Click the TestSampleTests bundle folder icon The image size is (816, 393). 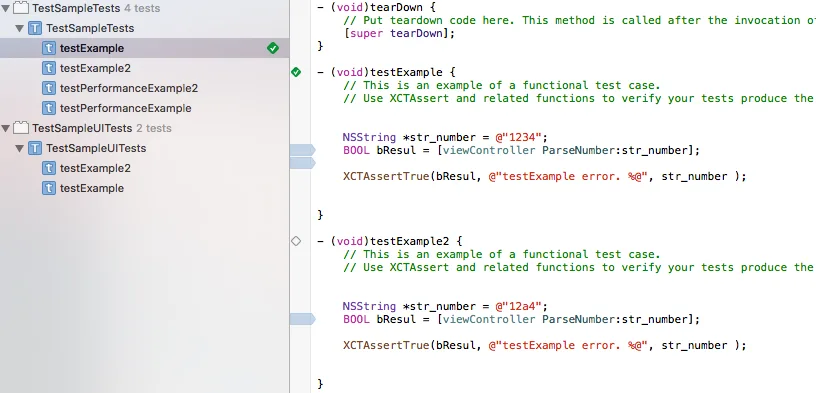(x=21, y=8)
